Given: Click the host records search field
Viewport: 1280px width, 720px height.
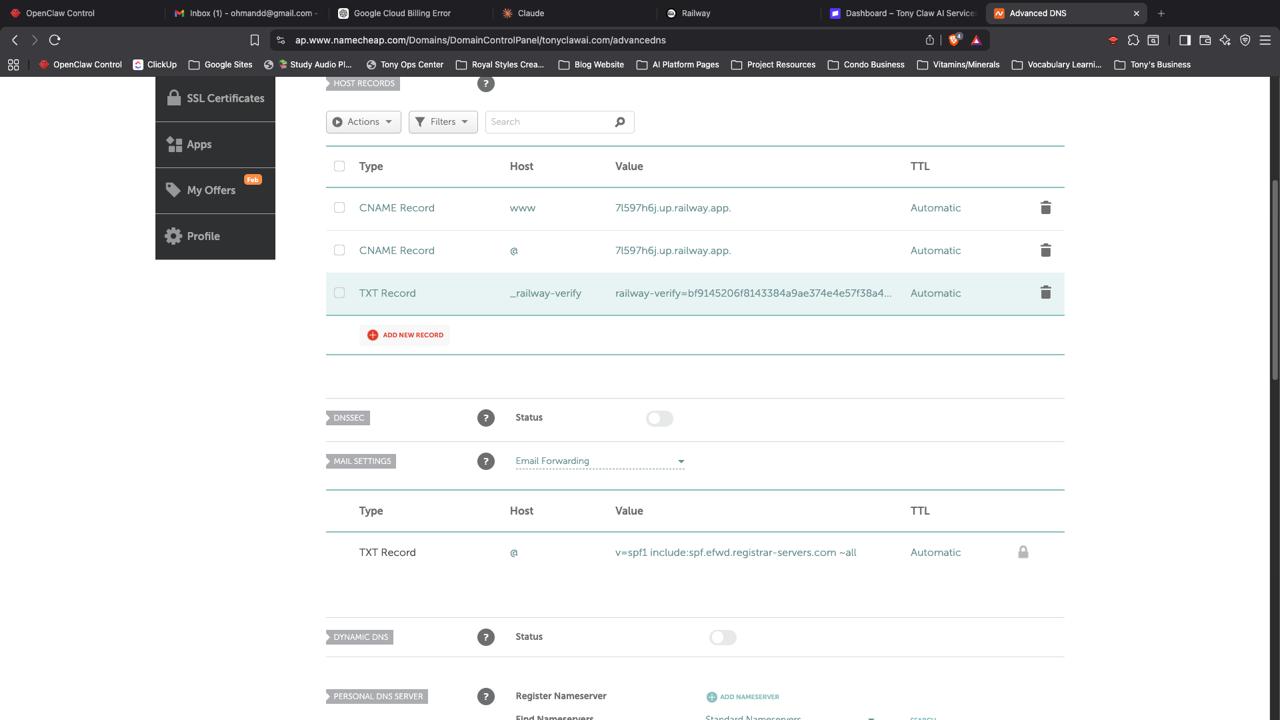Looking at the screenshot, I should tap(548, 122).
